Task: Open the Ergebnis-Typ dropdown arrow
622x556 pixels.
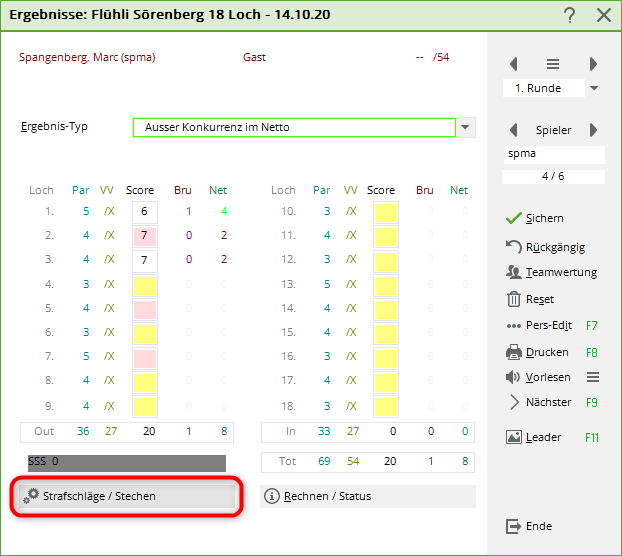Action: pos(466,128)
